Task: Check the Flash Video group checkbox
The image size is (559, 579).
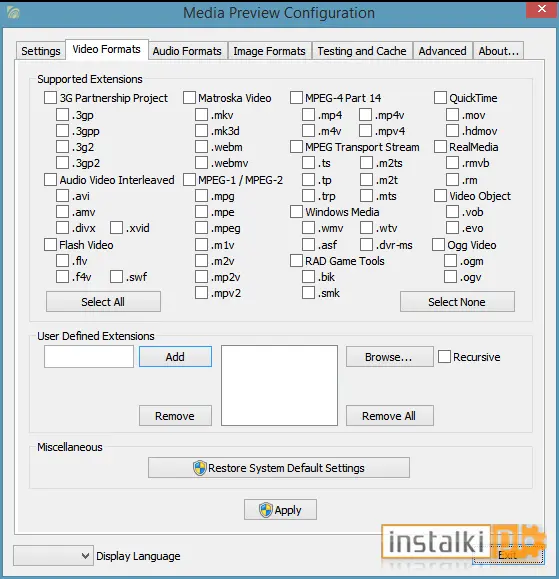Action: tap(50, 244)
